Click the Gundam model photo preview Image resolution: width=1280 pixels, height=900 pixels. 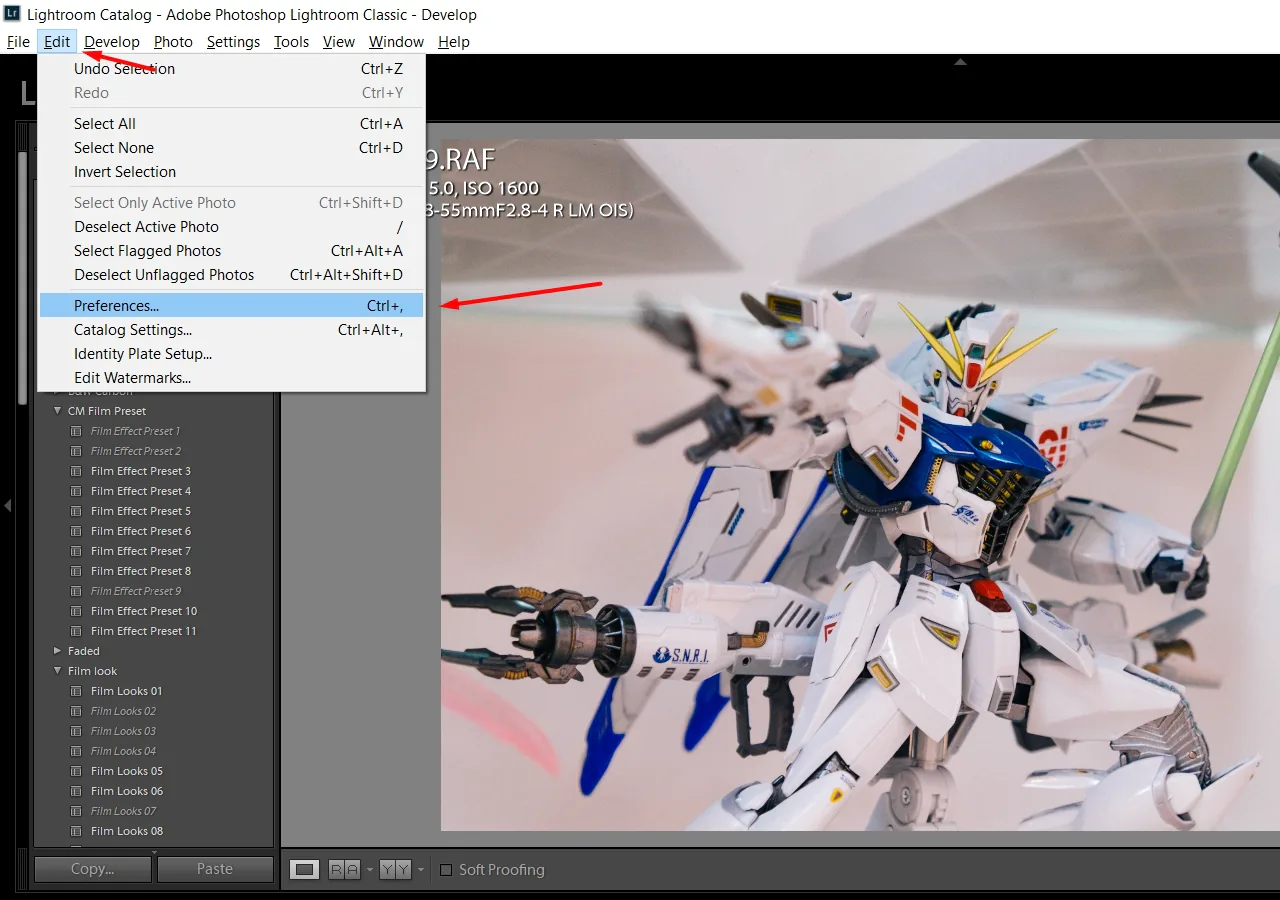pos(860,484)
